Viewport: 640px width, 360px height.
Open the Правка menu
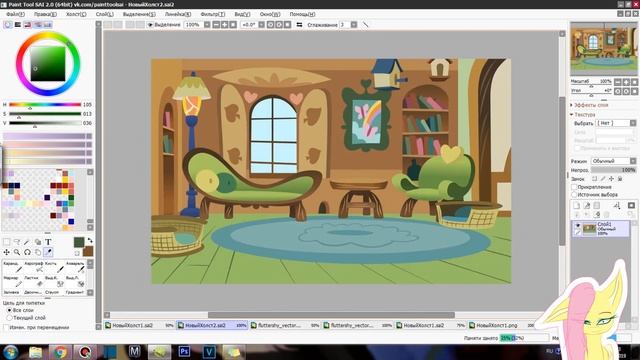coord(45,14)
